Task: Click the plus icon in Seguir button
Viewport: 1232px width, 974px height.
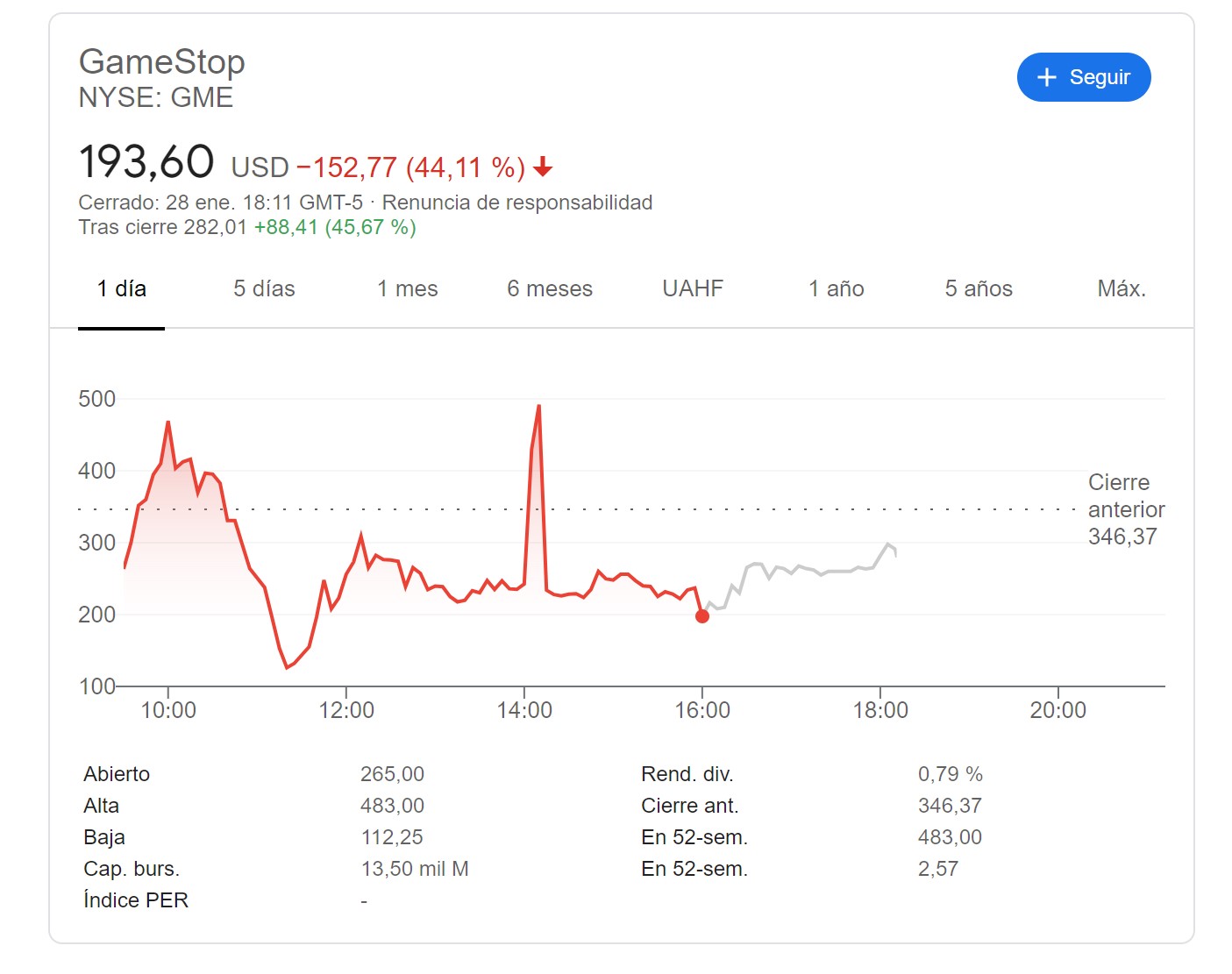Action: [x=1046, y=77]
